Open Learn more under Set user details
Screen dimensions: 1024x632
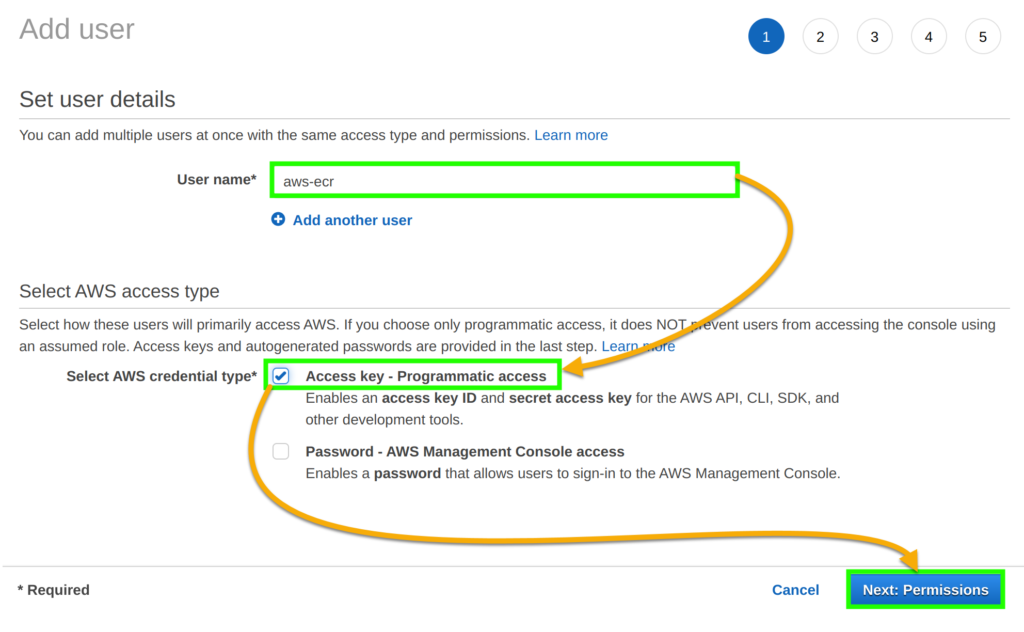[571, 134]
